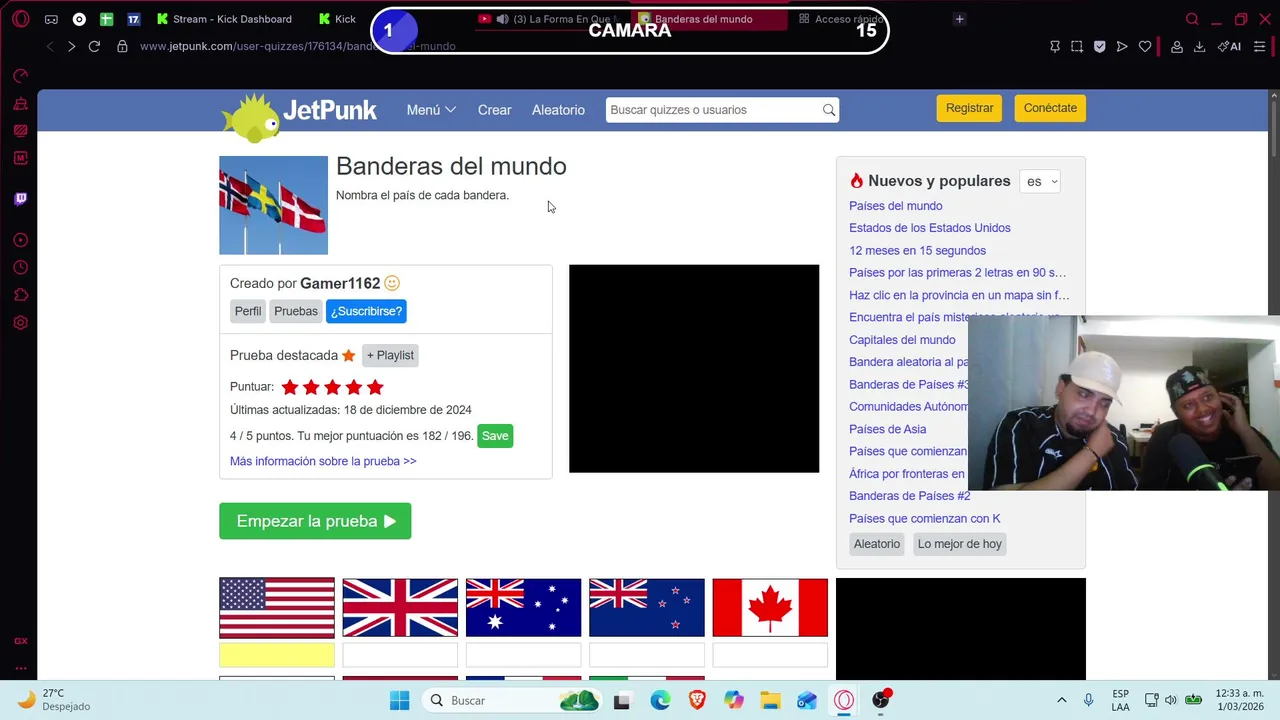Open 'Países de Asia' link

click(887, 429)
